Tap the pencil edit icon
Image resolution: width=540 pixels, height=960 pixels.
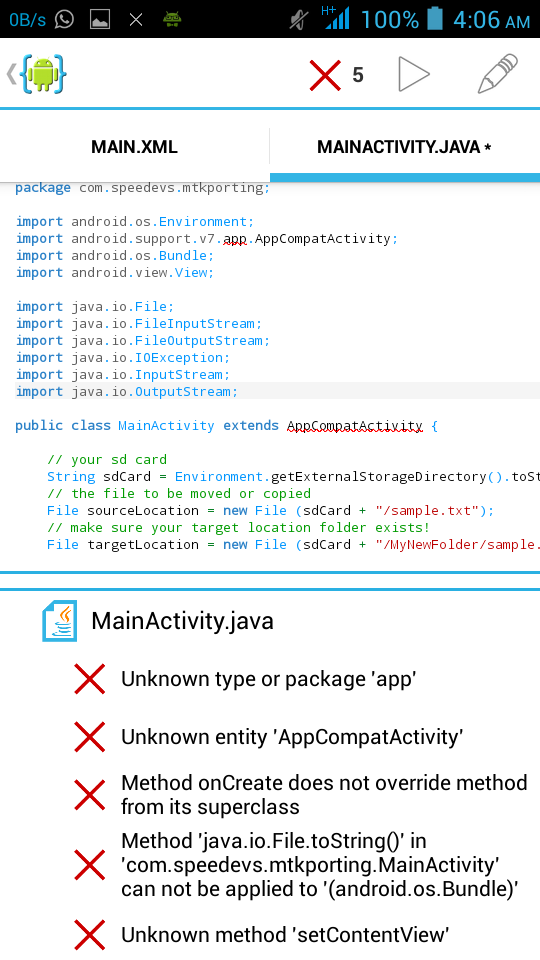(498, 73)
